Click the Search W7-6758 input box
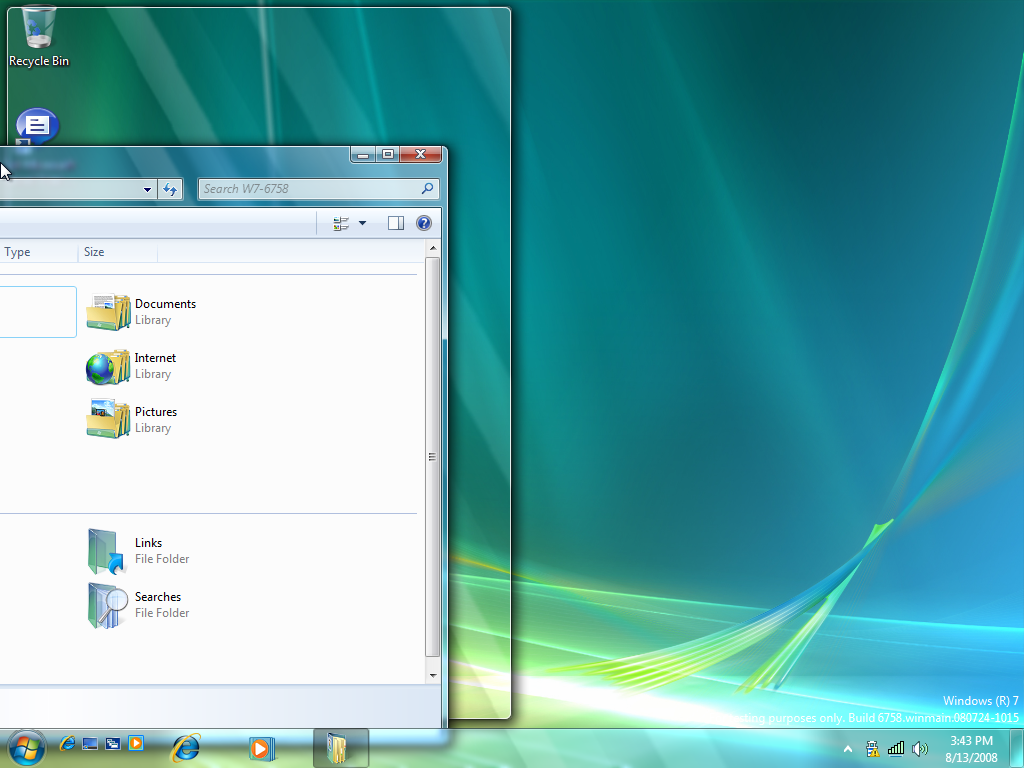The height and width of the screenshot is (768, 1024). (308, 189)
